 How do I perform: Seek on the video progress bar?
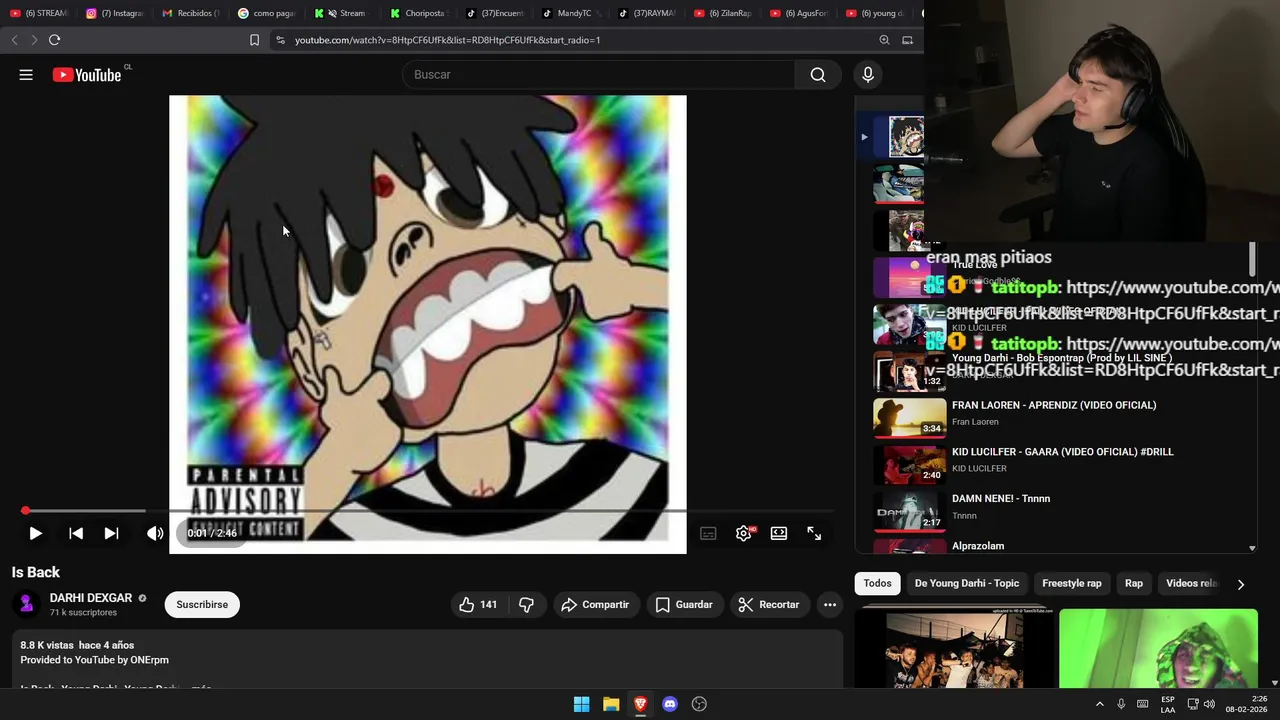(x=428, y=511)
